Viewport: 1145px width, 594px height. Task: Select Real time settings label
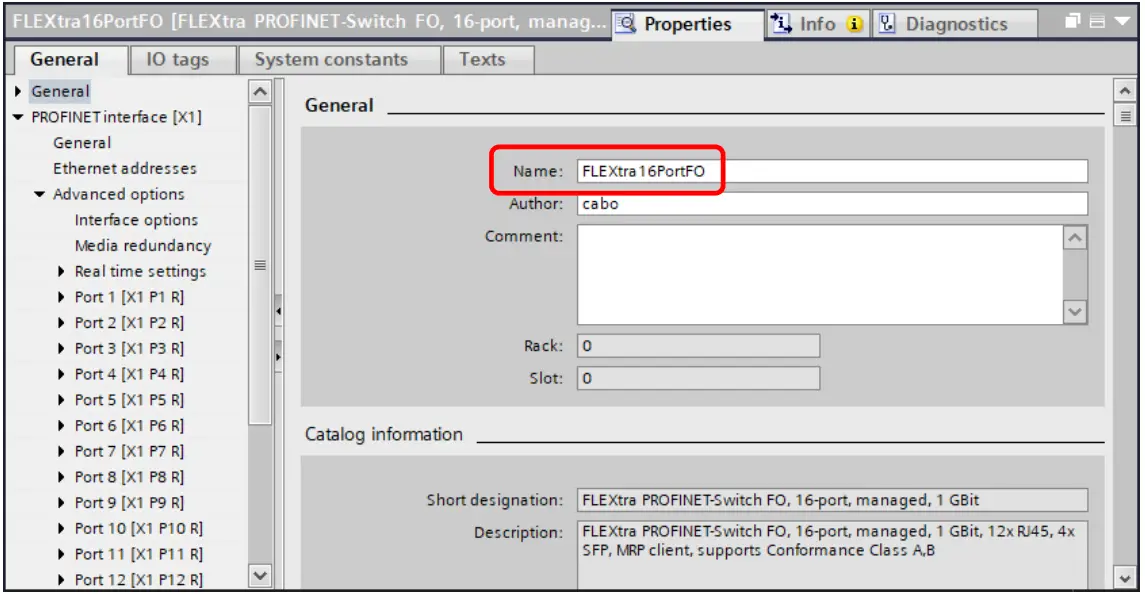(x=140, y=272)
